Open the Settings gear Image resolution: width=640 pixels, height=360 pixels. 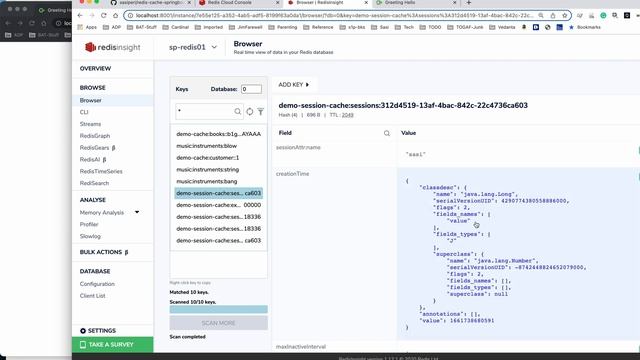tap(98, 331)
